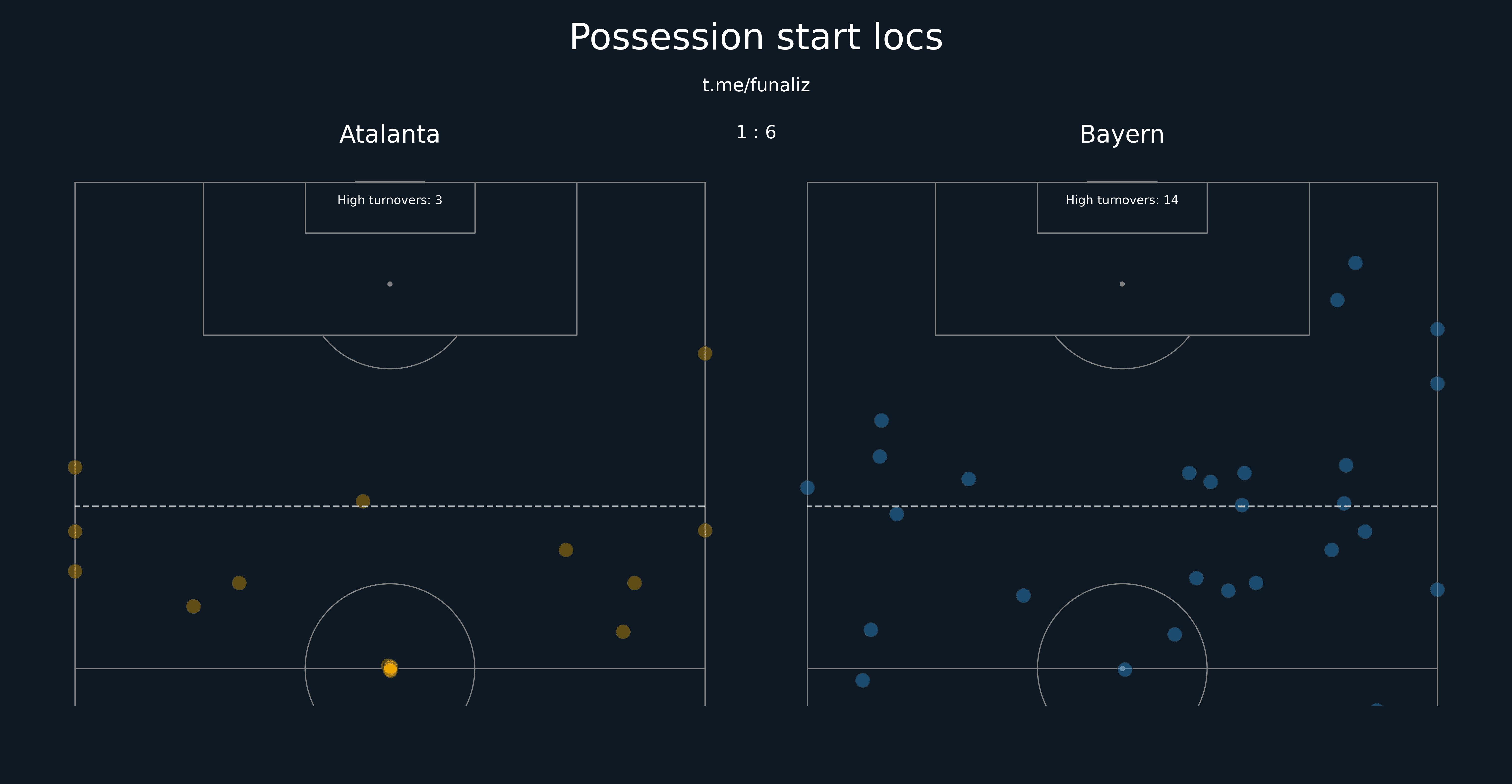Click Atalanta 'High turnovers: 3' label
1512x784 pixels.
(390, 200)
